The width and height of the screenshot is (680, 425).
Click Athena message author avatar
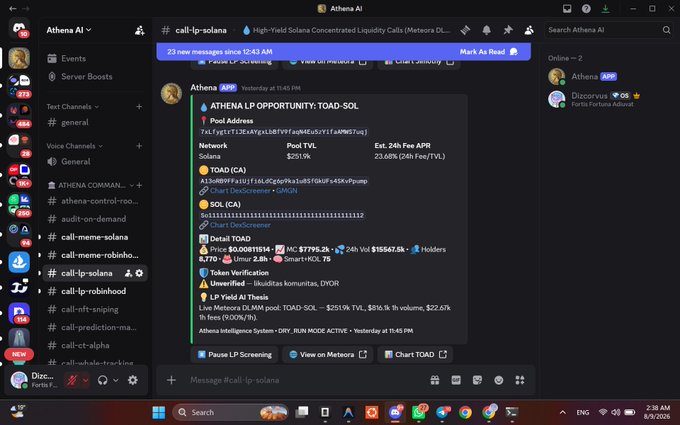click(171, 94)
